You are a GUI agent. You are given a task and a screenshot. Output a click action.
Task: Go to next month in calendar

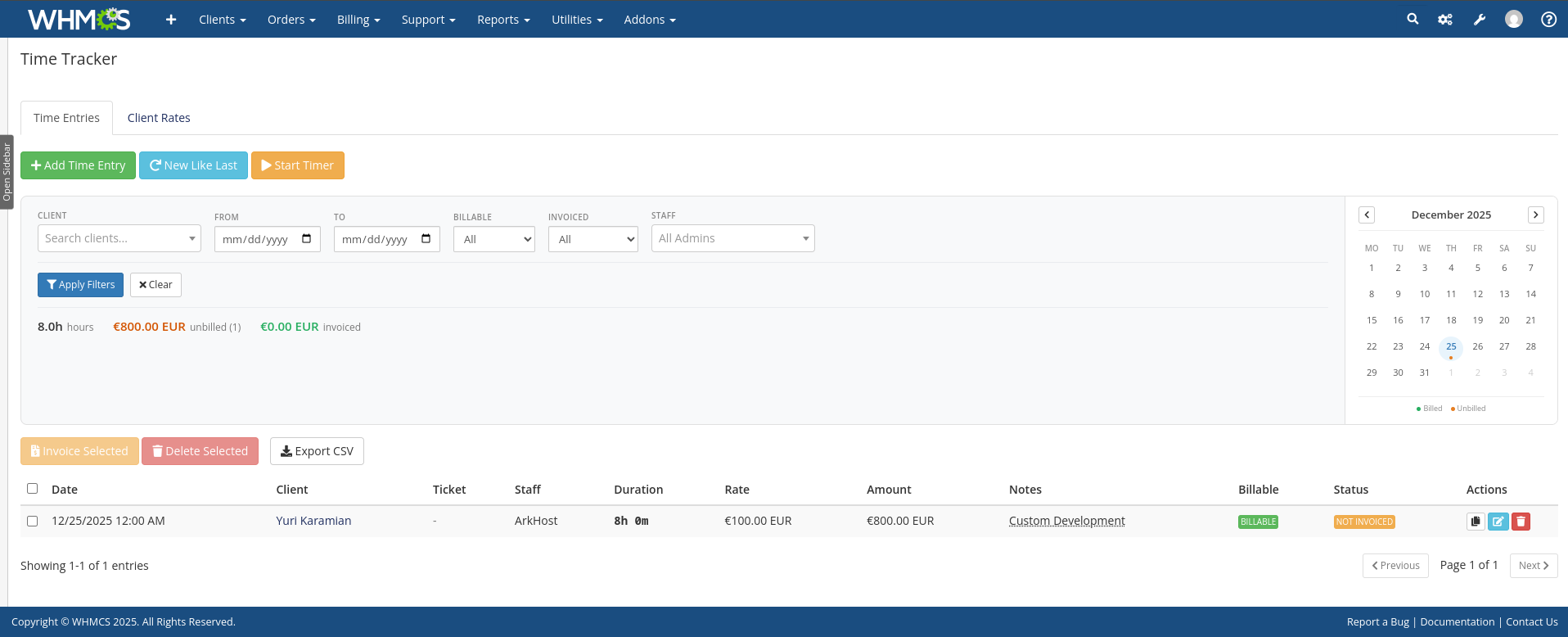coord(1535,215)
